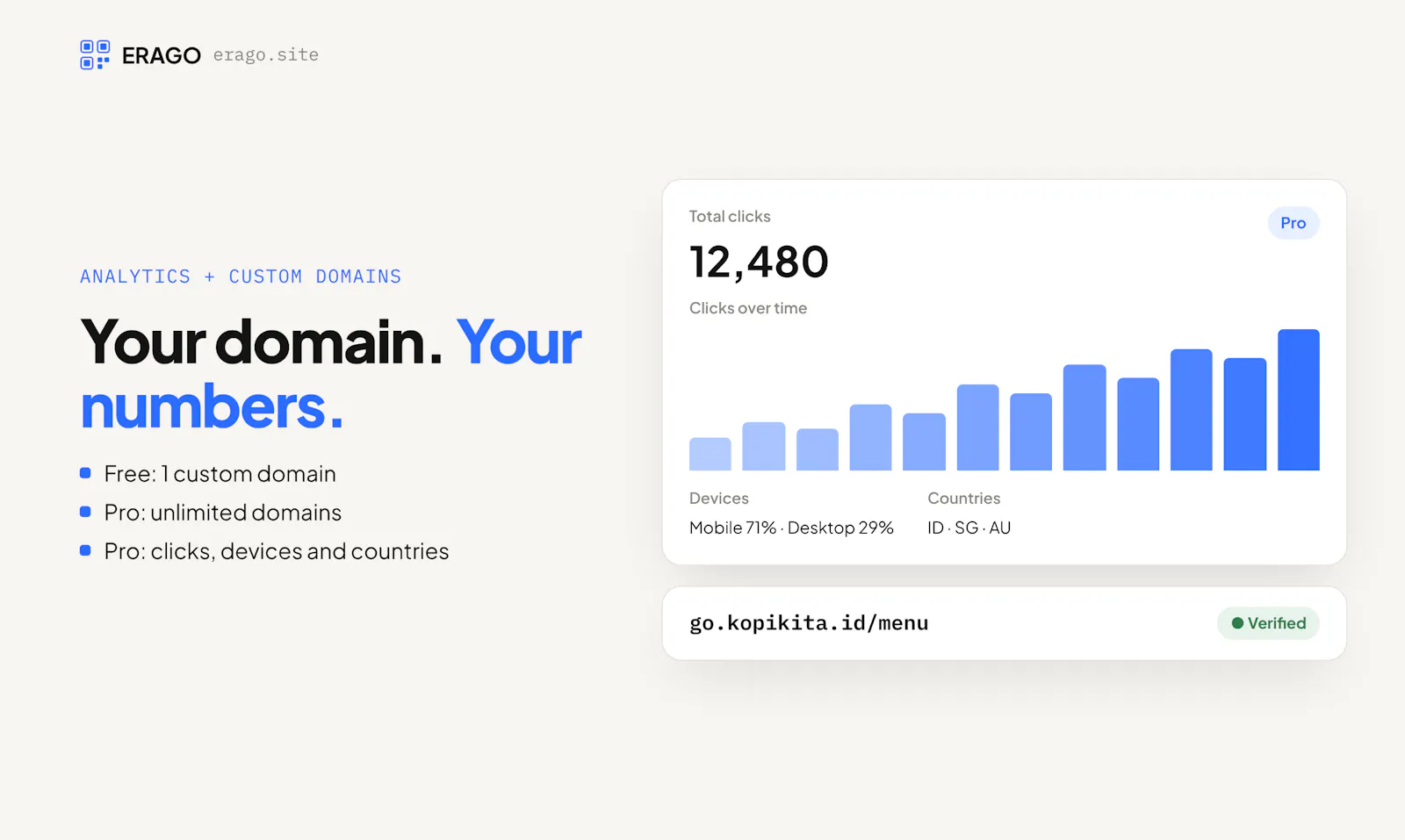
Task: Click the Verified status badge
Action: pos(1268,623)
